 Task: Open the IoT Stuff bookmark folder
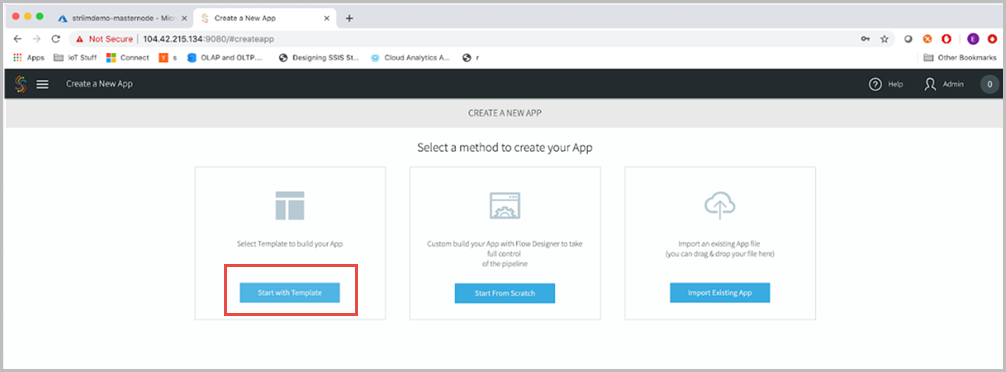coord(75,58)
